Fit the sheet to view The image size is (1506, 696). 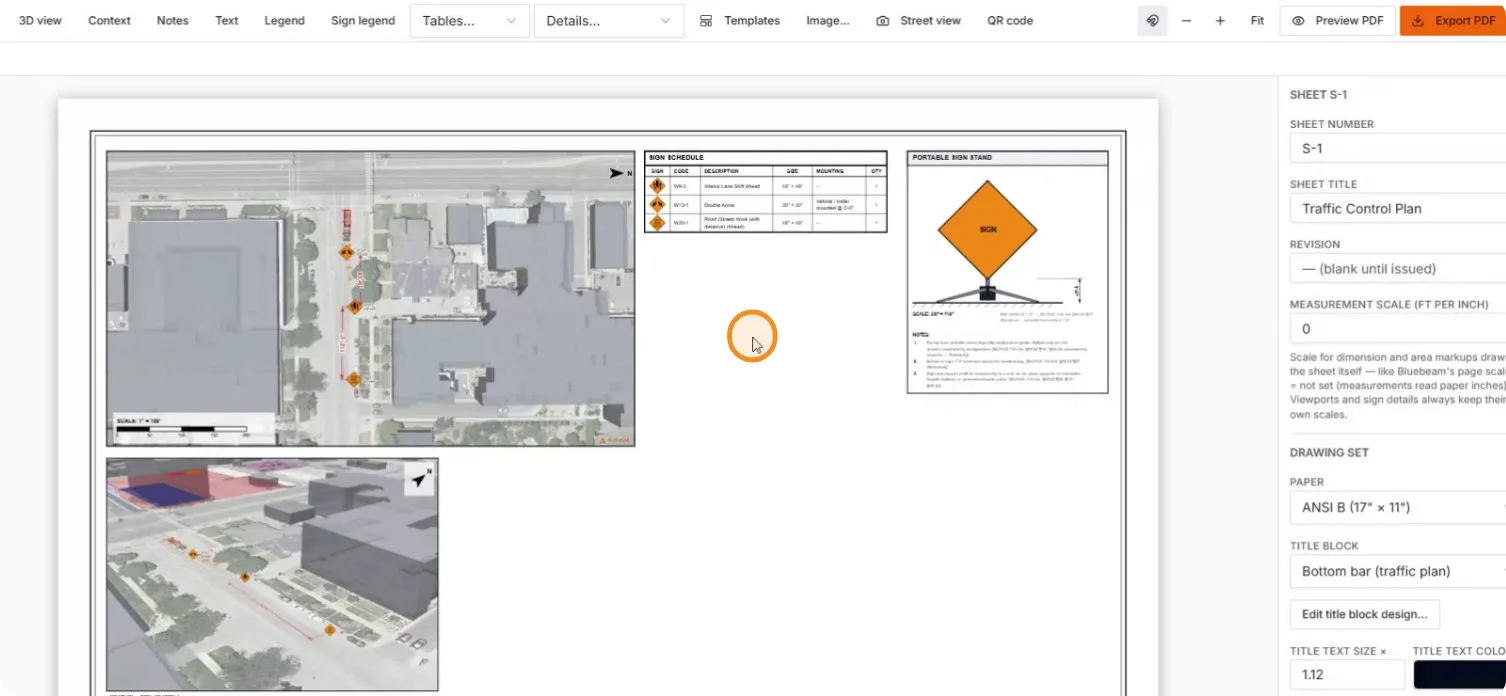coord(1257,21)
